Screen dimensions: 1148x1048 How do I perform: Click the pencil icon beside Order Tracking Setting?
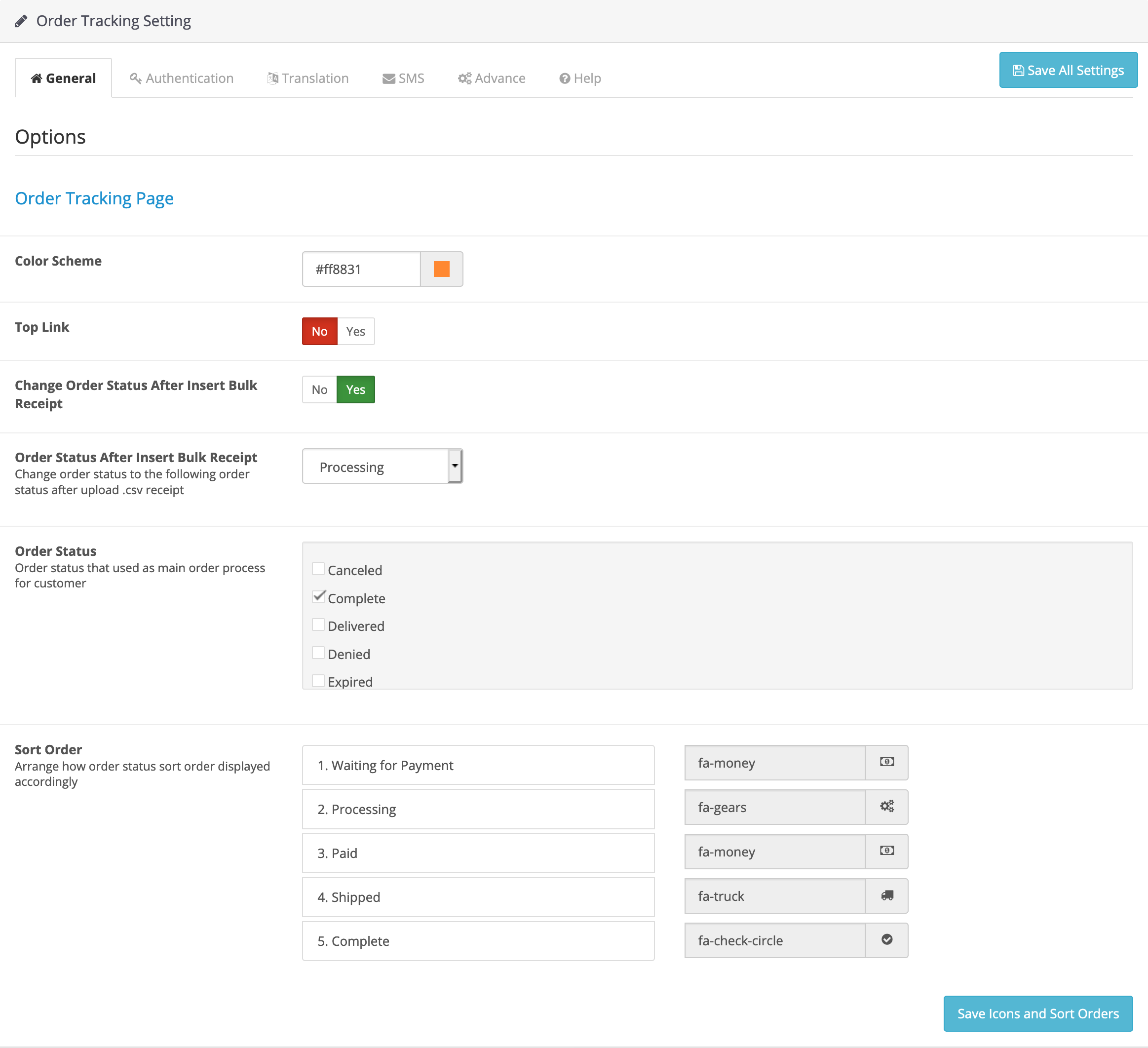[21, 21]
